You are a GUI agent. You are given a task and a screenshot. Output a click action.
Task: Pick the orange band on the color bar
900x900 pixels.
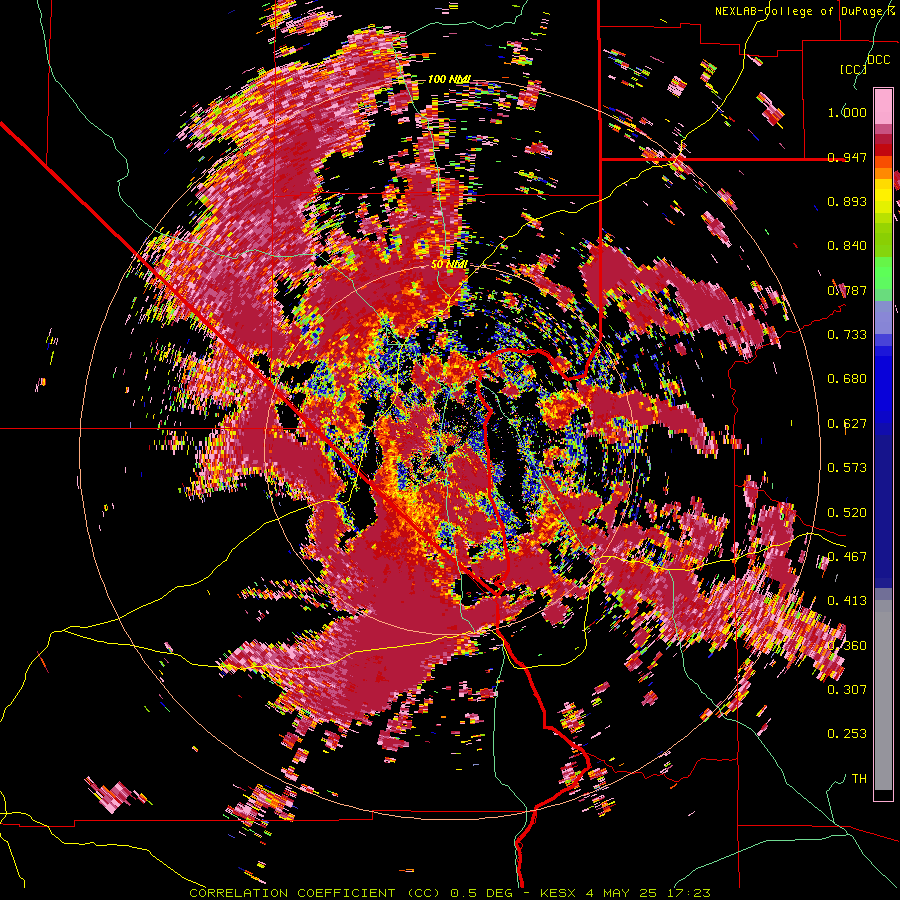(883, 173)
